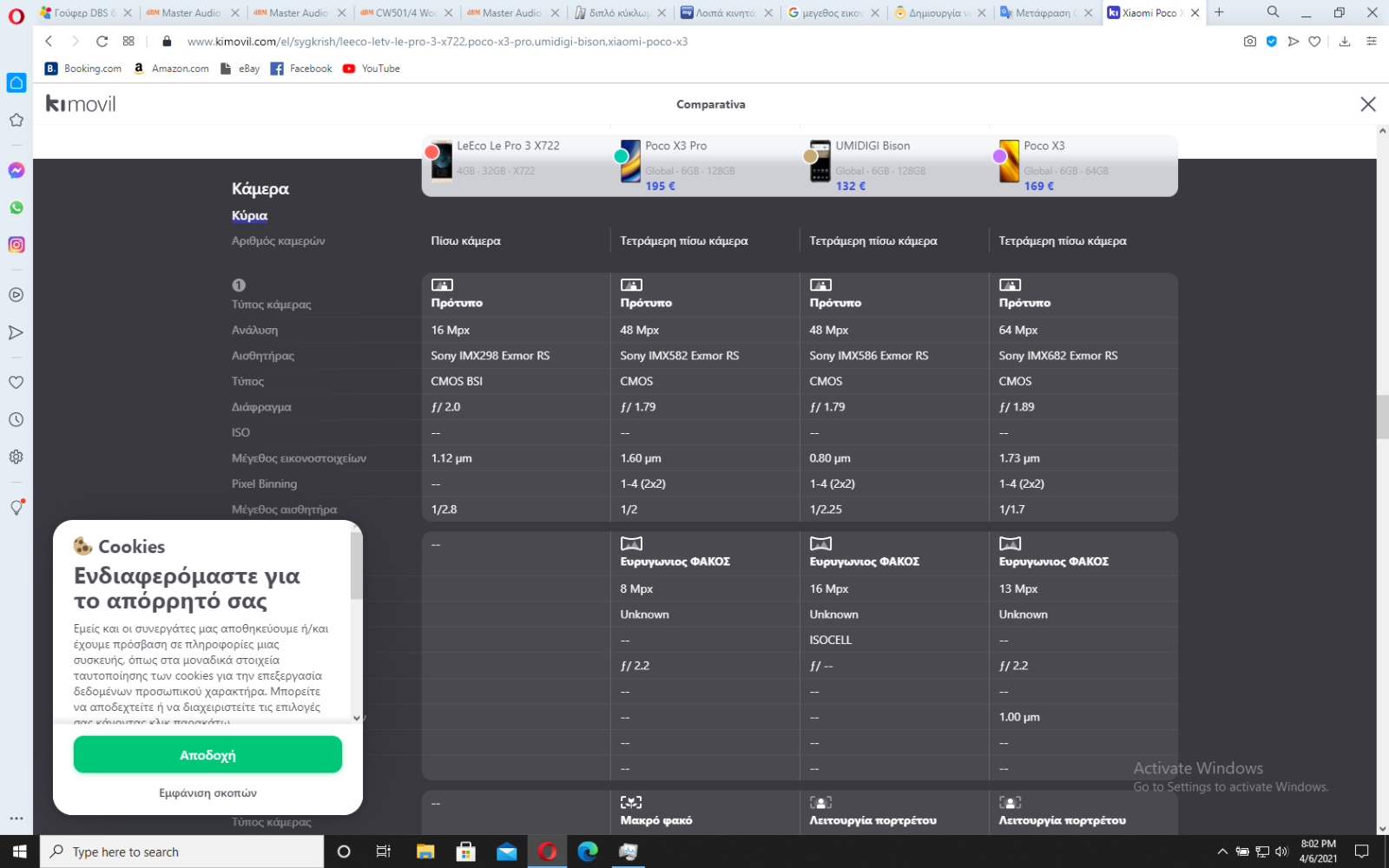
Task: Open Opera menu logo button
Action: click(16, 16)
